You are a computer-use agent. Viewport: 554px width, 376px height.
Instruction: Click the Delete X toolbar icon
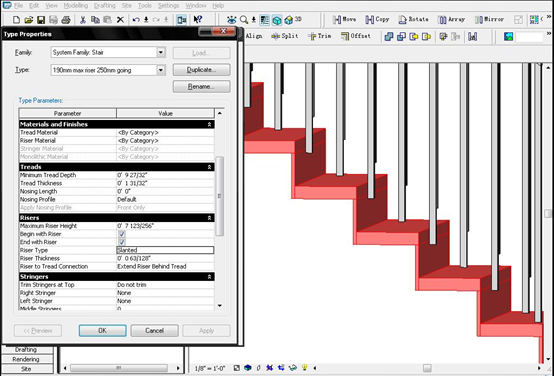120,20
